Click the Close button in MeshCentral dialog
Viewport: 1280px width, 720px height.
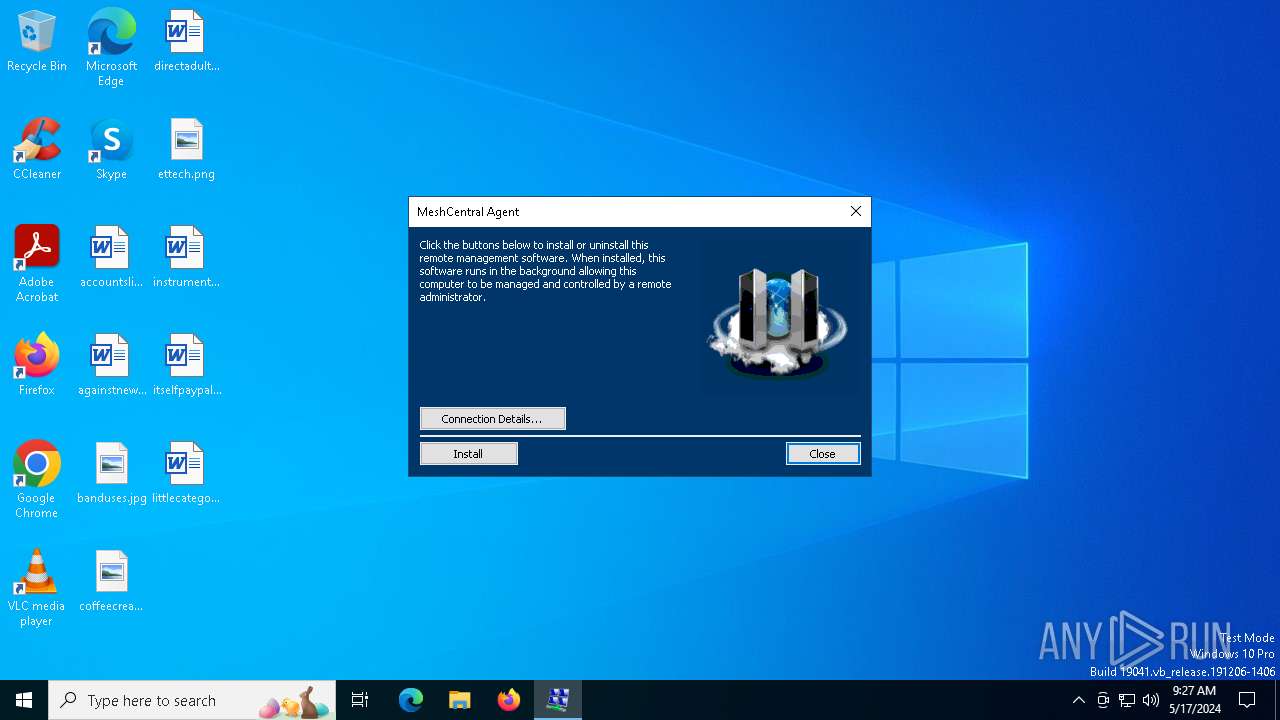pyautogui.click(x=822, y=454)
